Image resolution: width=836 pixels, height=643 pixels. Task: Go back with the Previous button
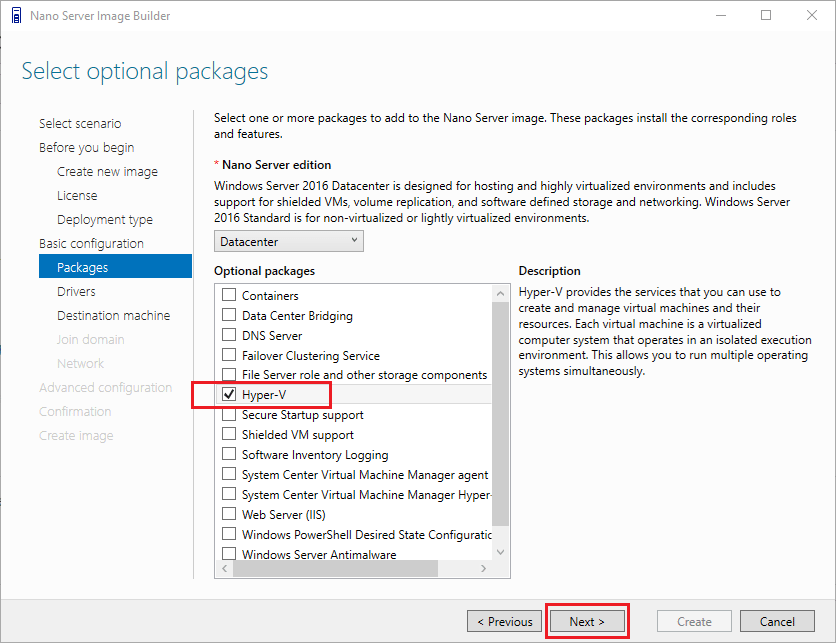(x=505, y=622)
